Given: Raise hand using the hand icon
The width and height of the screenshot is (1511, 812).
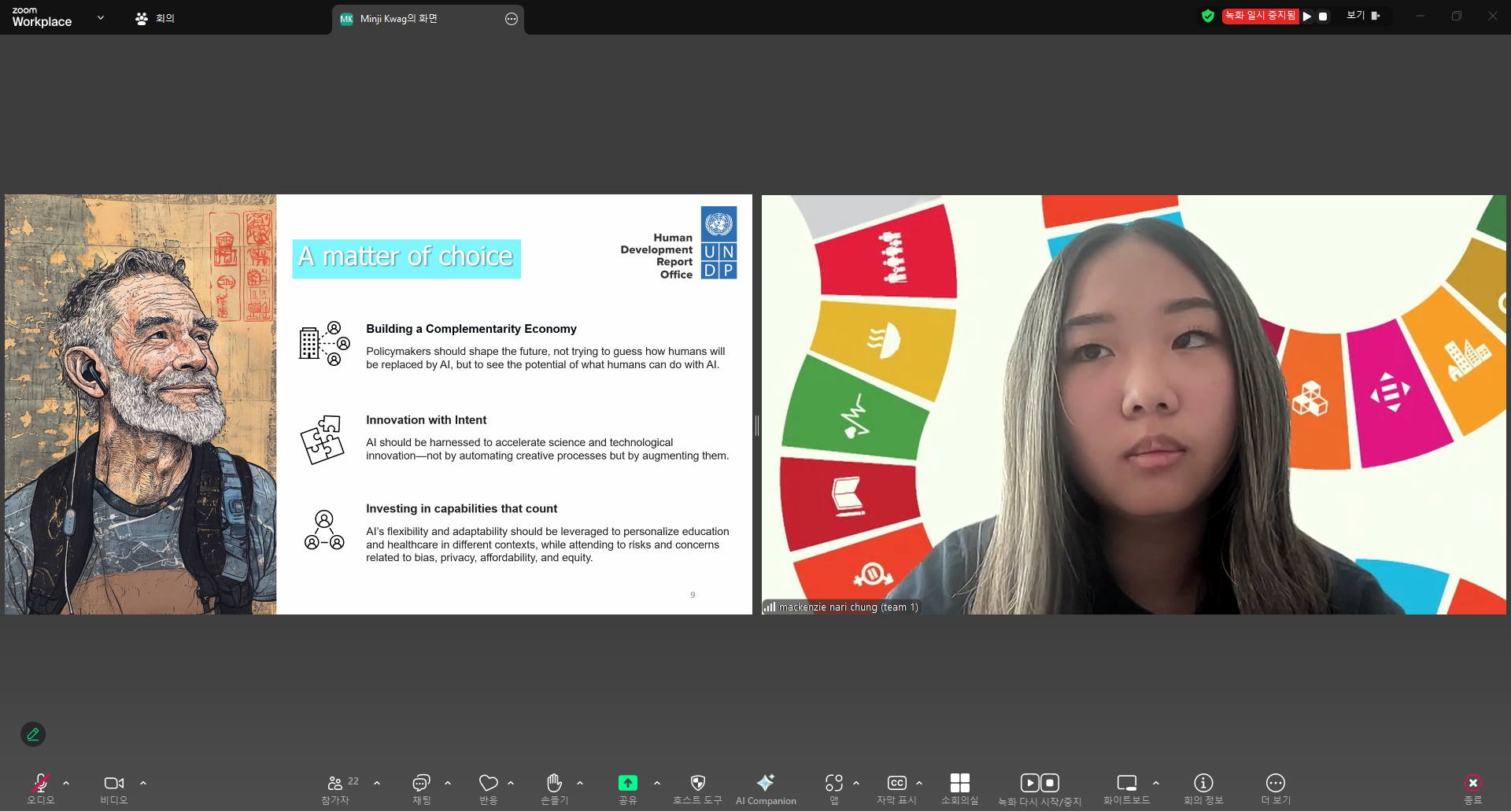Looking at the screenshot, I should (554, 784).
